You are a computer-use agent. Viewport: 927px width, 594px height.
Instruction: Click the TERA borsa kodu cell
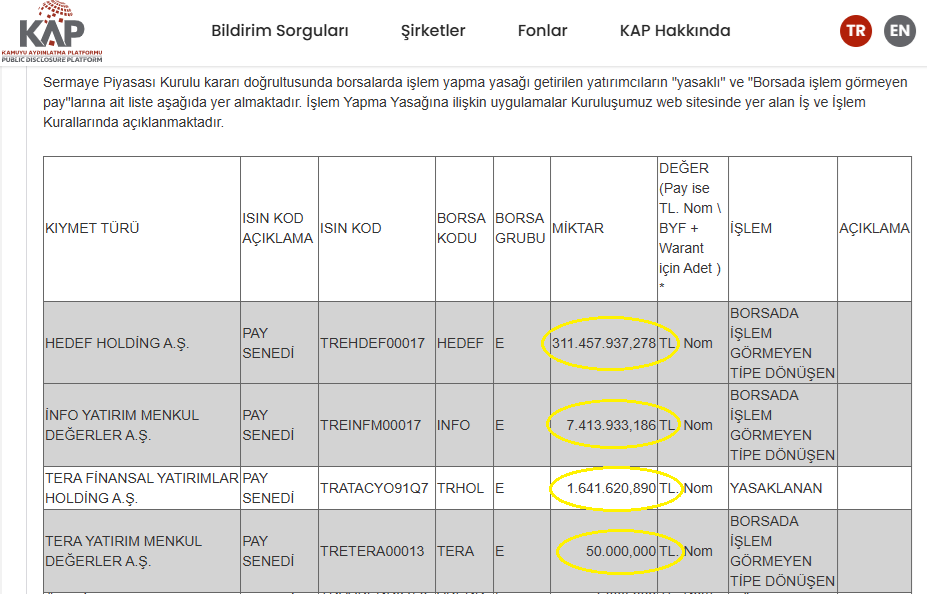tap(464, 551)
